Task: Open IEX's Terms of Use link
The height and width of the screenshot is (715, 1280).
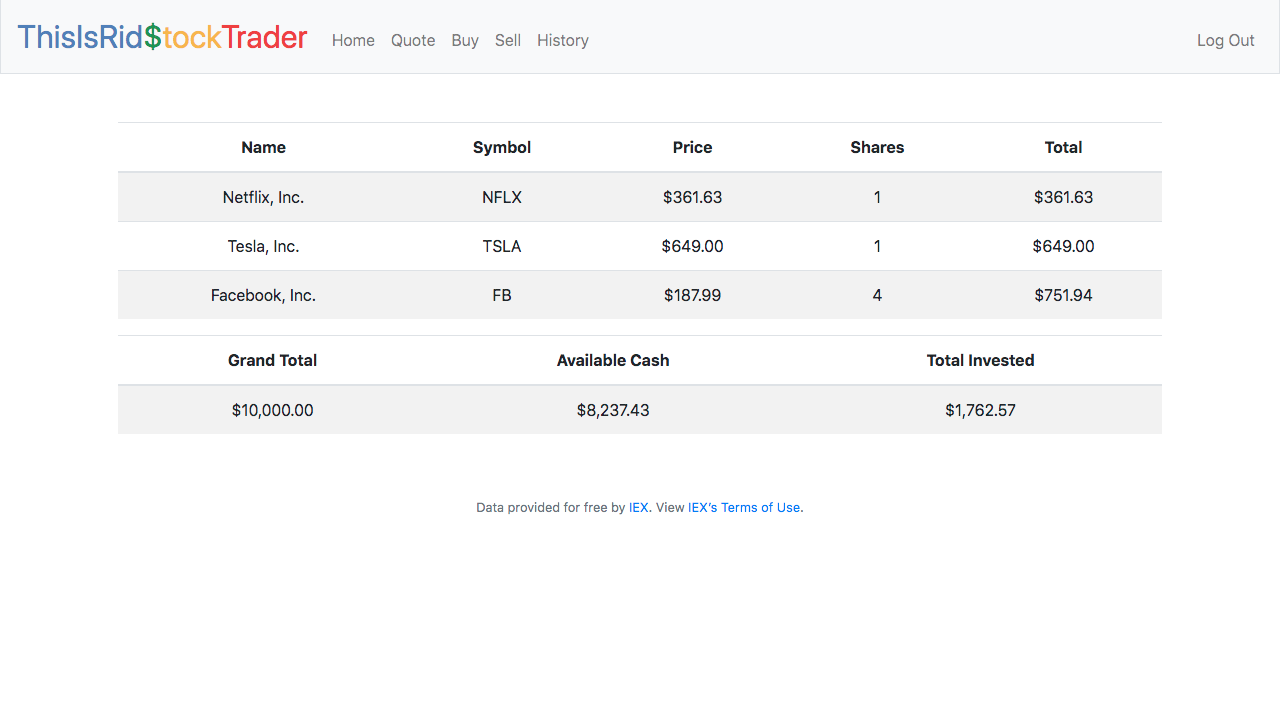Action: 744,507
